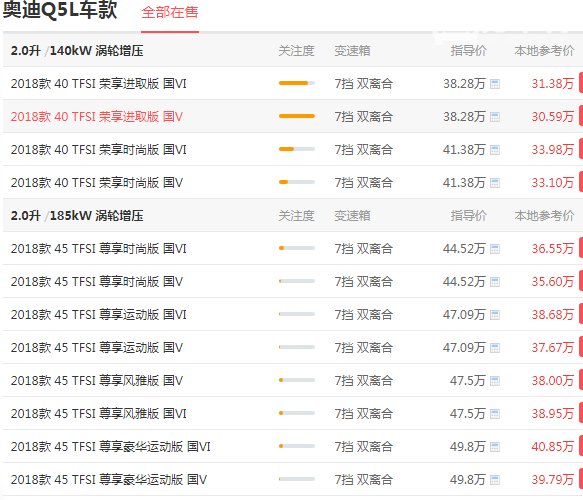Image resolution: width=583 pixels, height=500 pixels.
Task: Click local price 35.60万
Action: click(553, 281)
